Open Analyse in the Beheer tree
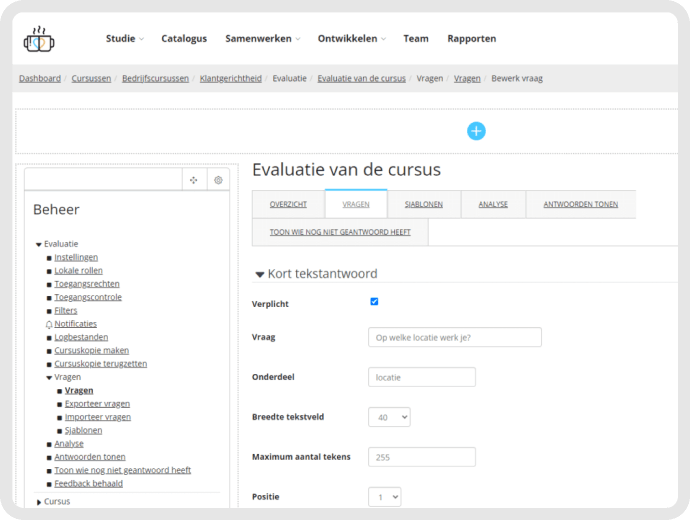The height and width of the screenshot is (520, 690). click(x=69, y=443)
